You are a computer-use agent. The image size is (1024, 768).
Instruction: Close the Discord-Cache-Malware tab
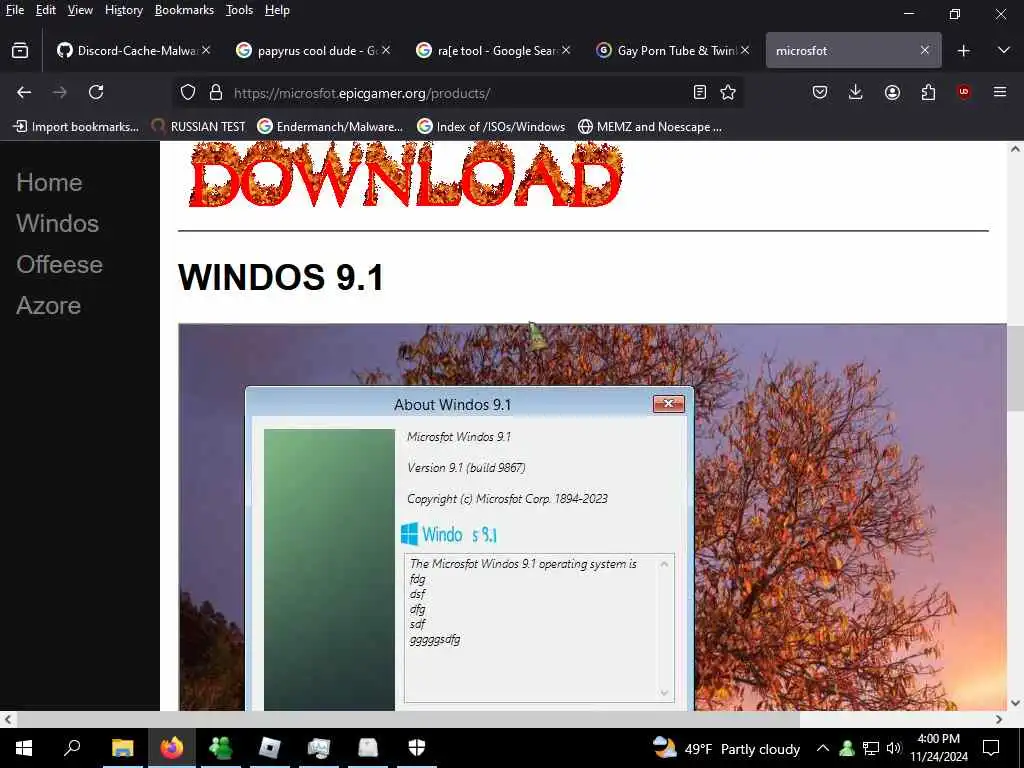[x=206, y=50]
